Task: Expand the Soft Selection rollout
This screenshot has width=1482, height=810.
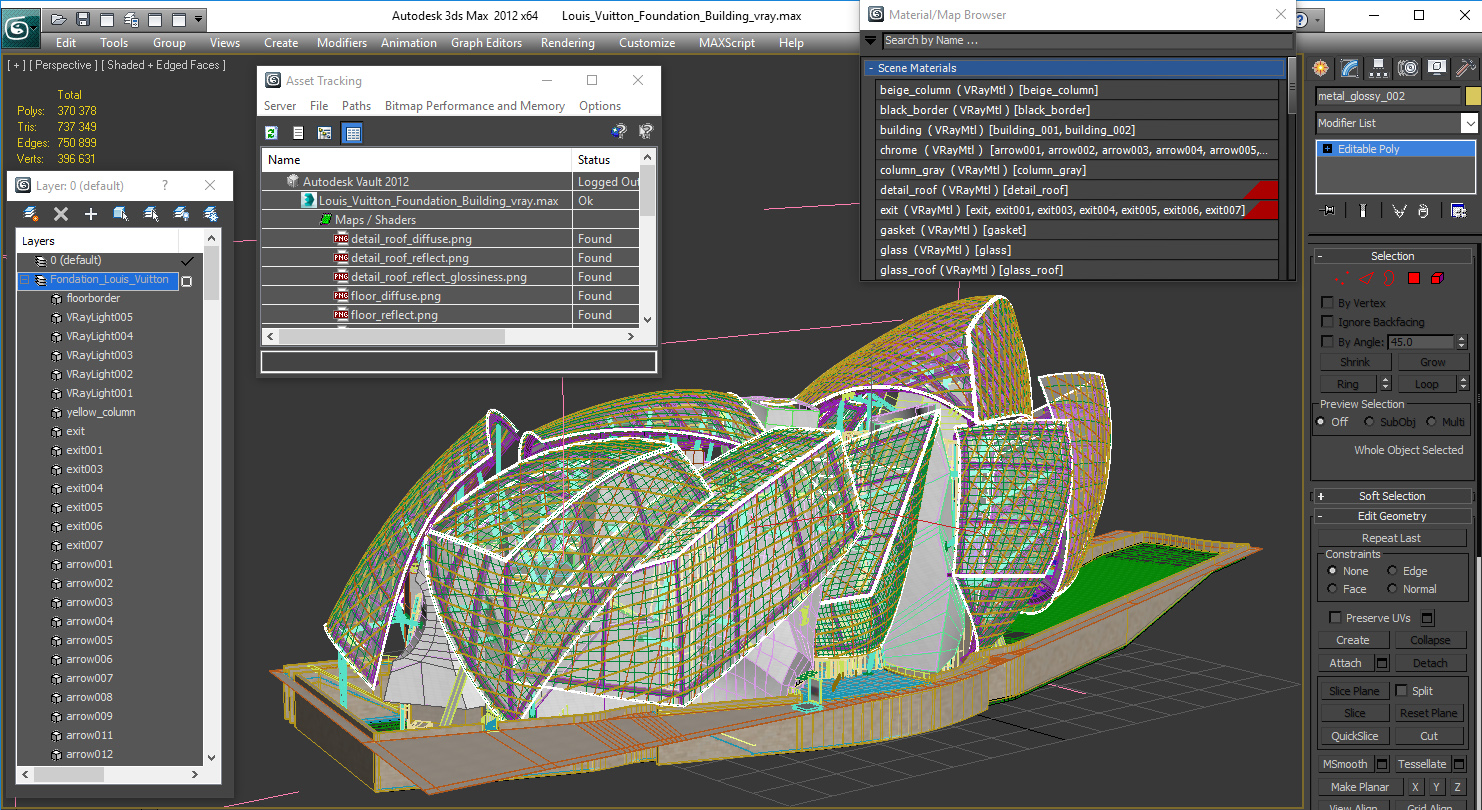Action: [1392, 496]
